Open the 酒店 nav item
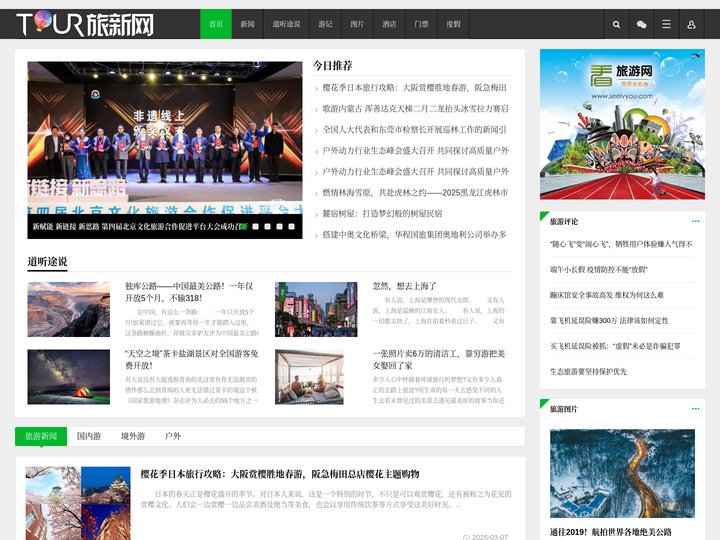Image resolution: width=720 pixels, height=540 pixels. coord(389,24)
